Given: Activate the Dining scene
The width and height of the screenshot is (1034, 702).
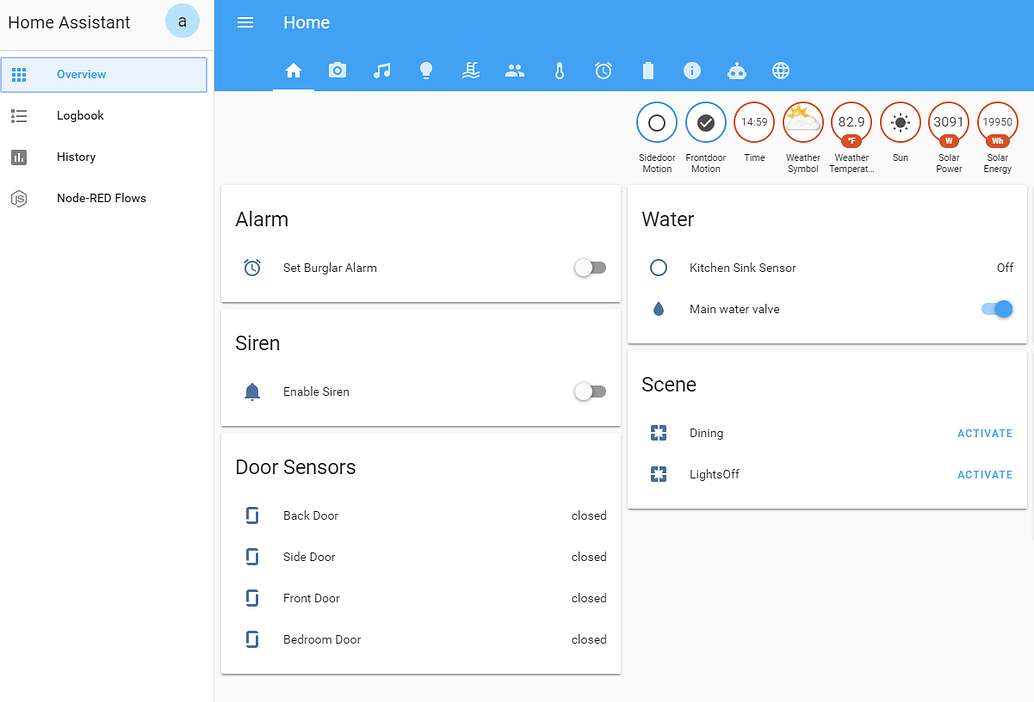Looking at the screenshot, I should click(985, 433).
